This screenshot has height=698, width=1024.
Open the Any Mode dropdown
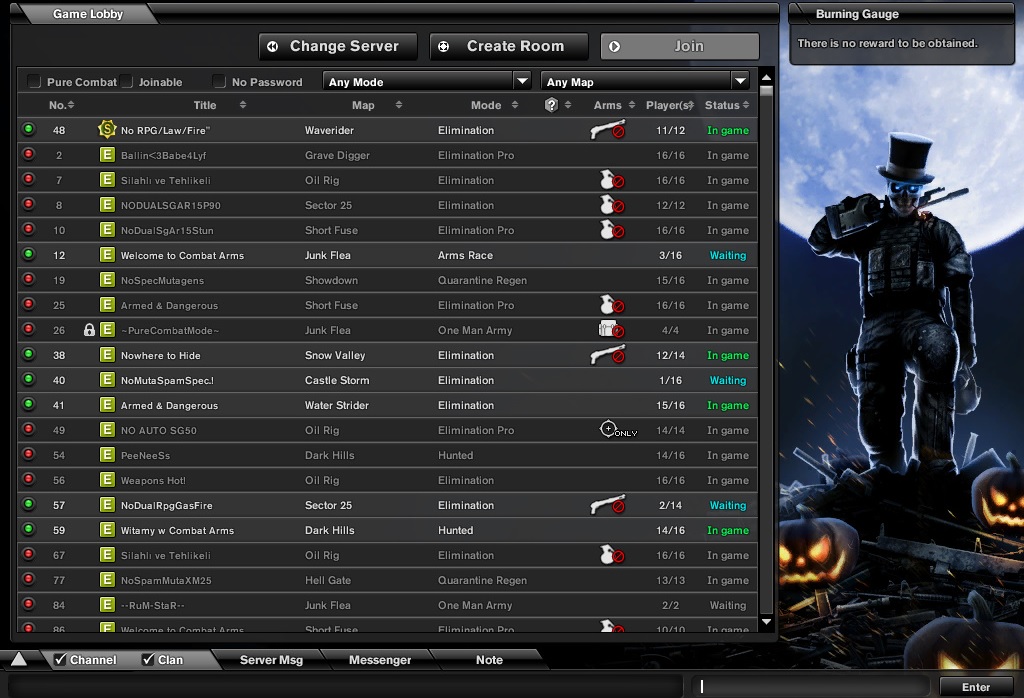point(427,82)
